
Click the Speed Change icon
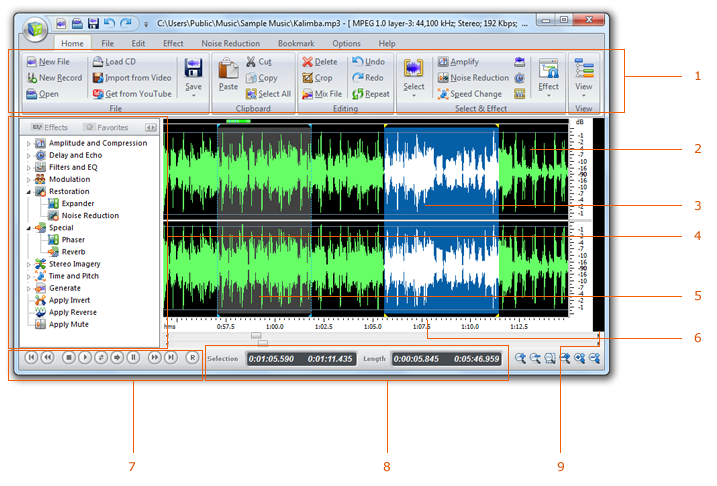pyautogui.click(x=443, y=94)
